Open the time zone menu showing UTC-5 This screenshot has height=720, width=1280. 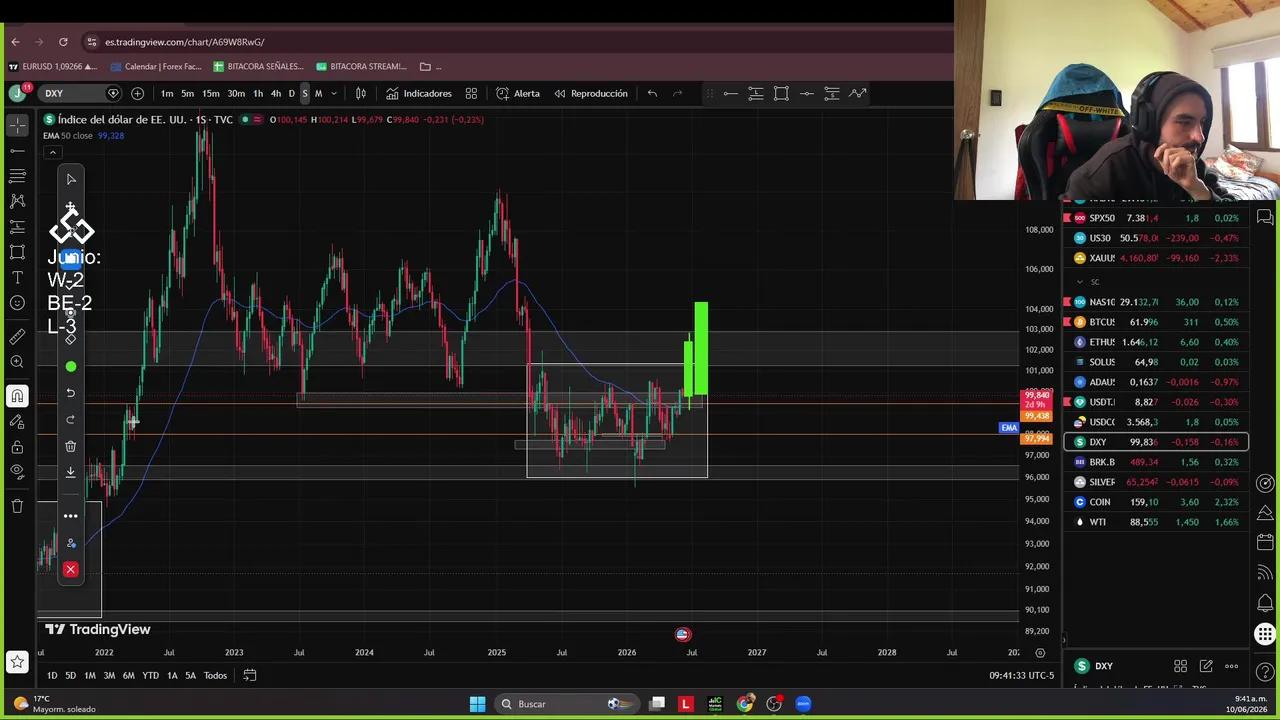click(1022, 675)
